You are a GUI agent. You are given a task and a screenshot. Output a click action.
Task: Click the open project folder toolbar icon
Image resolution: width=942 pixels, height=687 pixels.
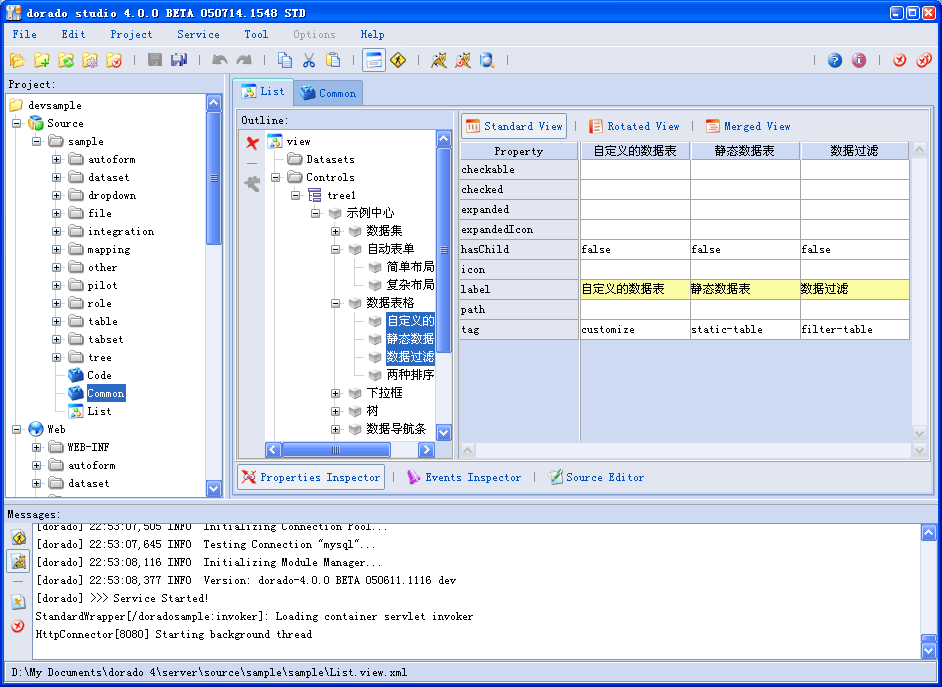(17, 60)
